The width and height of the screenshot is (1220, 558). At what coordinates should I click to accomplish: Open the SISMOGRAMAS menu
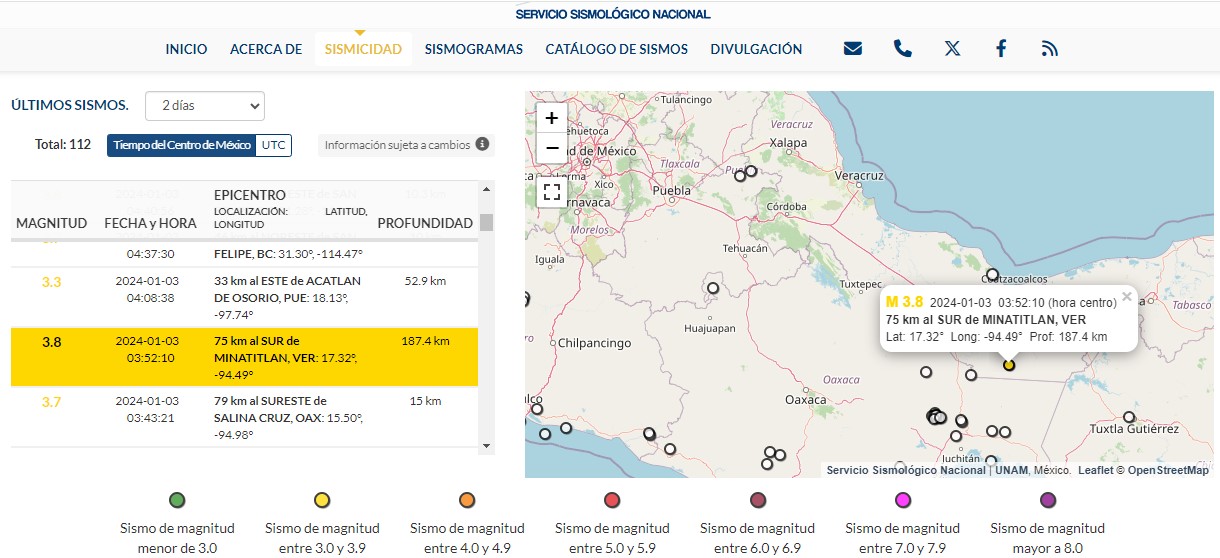click(473, 49)
